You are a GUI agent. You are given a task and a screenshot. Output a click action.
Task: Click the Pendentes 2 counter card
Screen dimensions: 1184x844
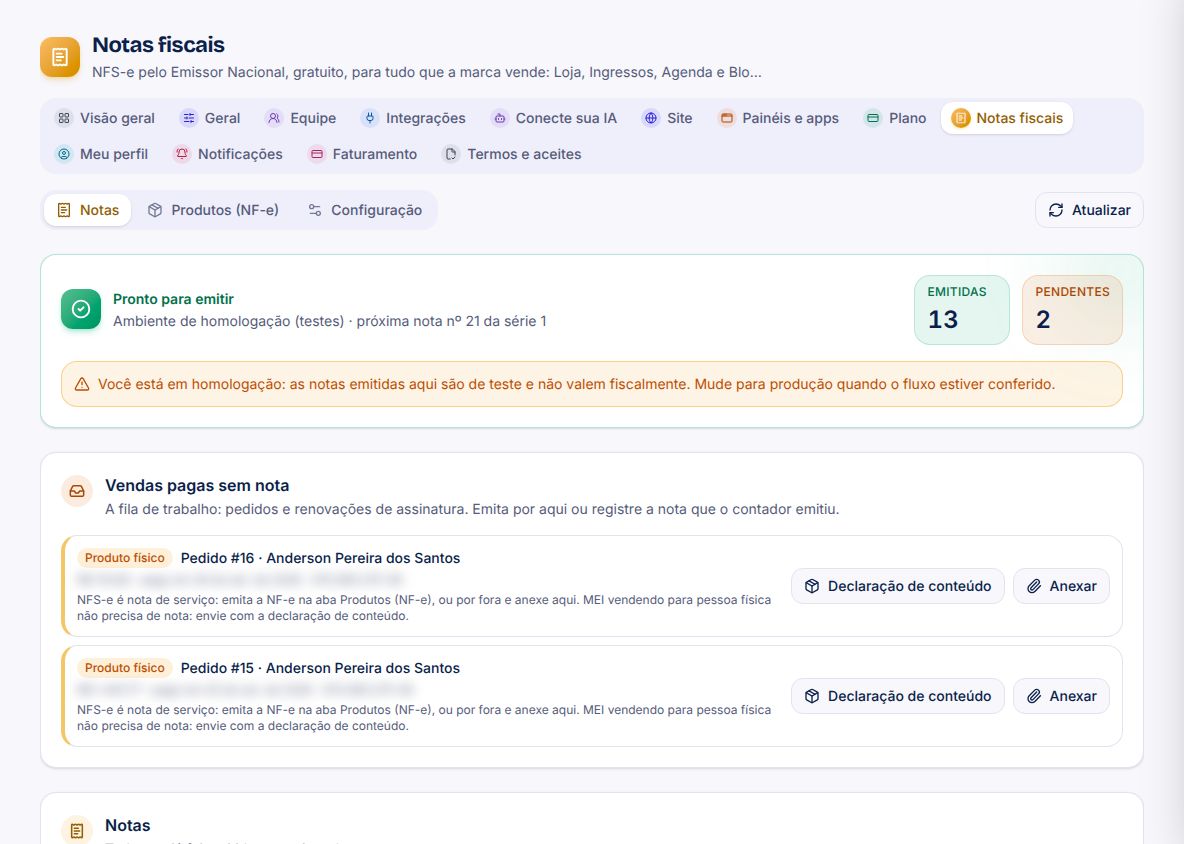(x=1071, y=310)
